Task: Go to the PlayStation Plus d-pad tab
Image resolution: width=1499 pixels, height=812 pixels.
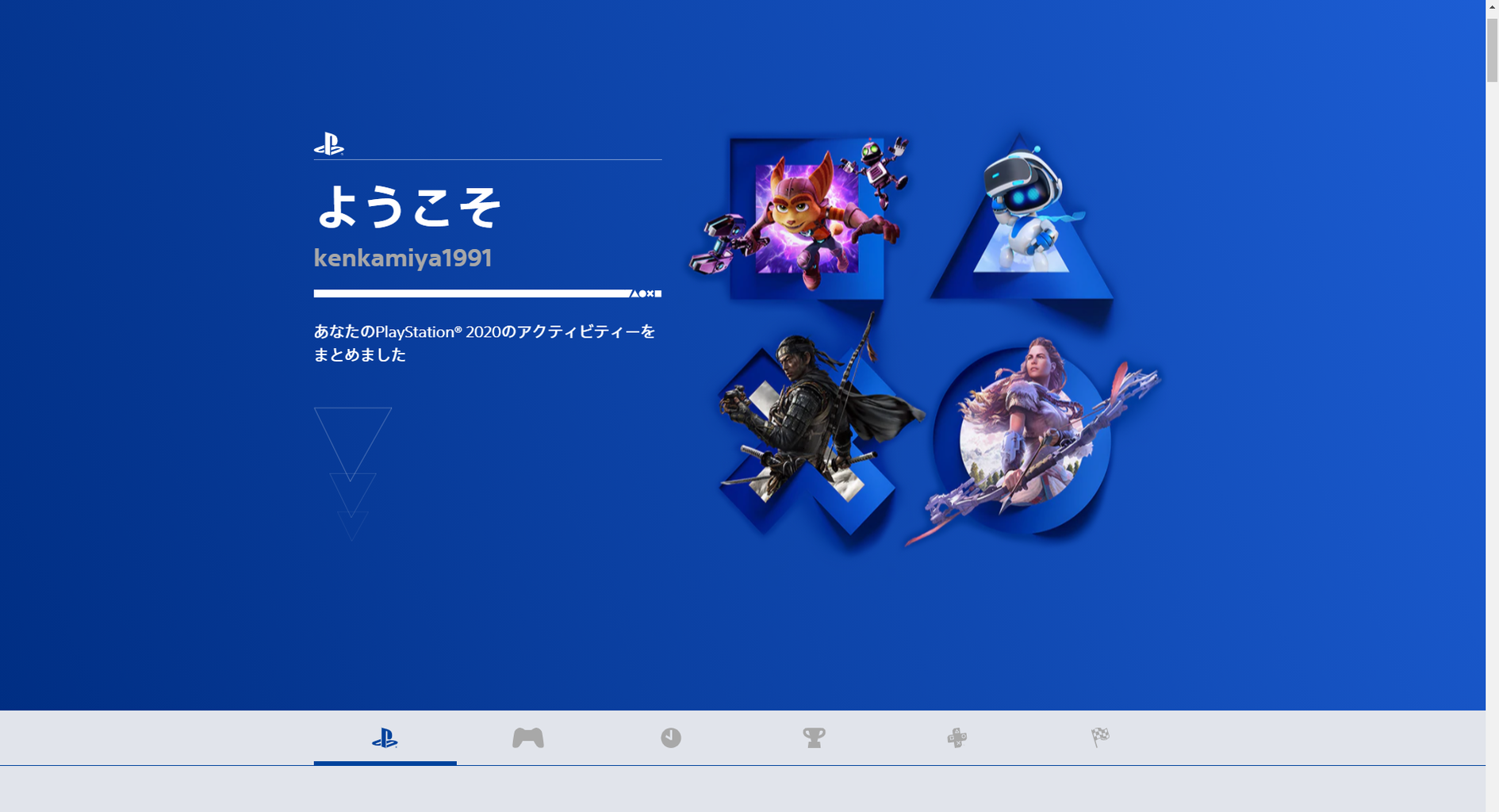Action: [x=957, y=738]
